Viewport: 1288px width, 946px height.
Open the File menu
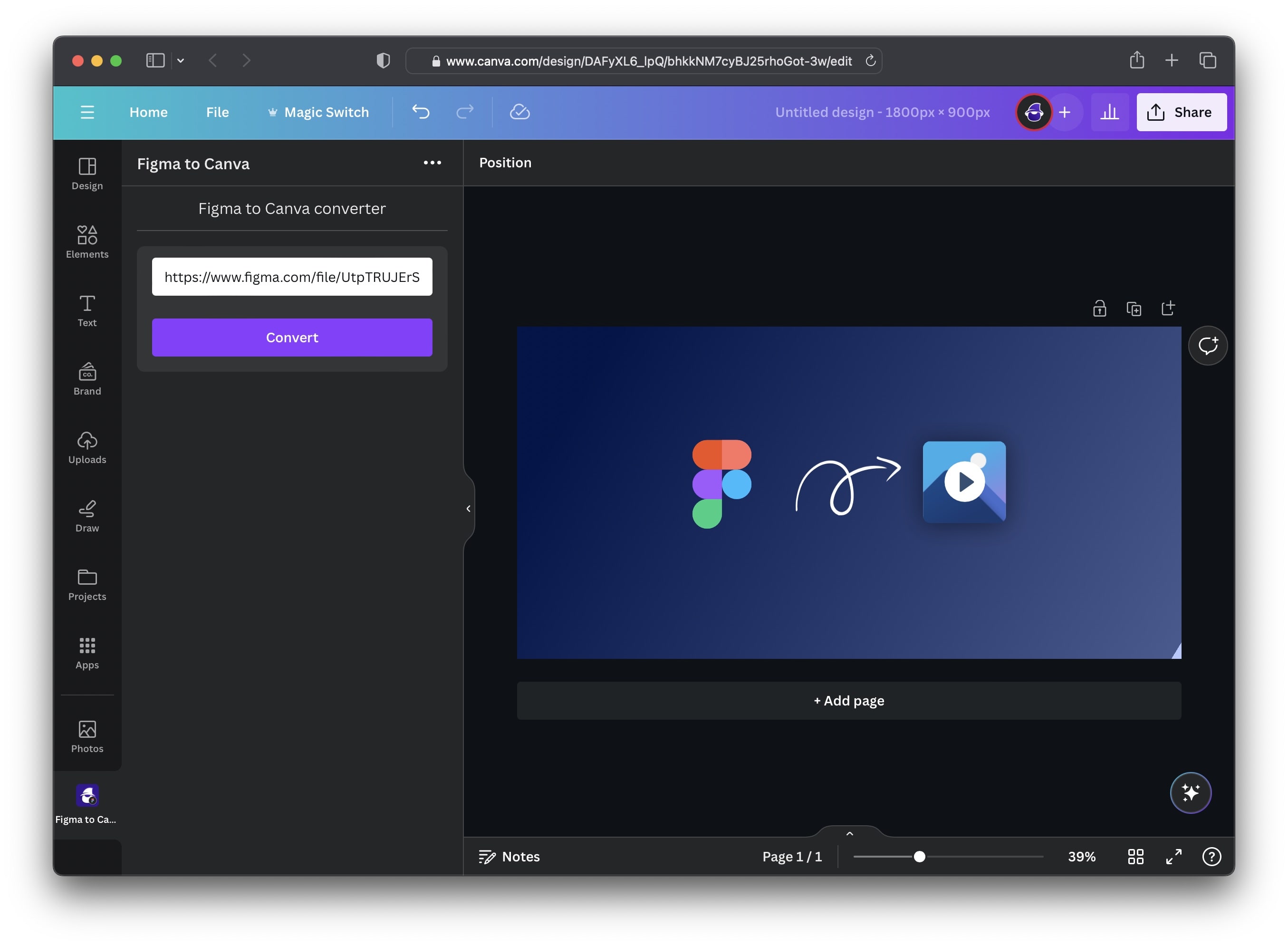tap(217, 112)
